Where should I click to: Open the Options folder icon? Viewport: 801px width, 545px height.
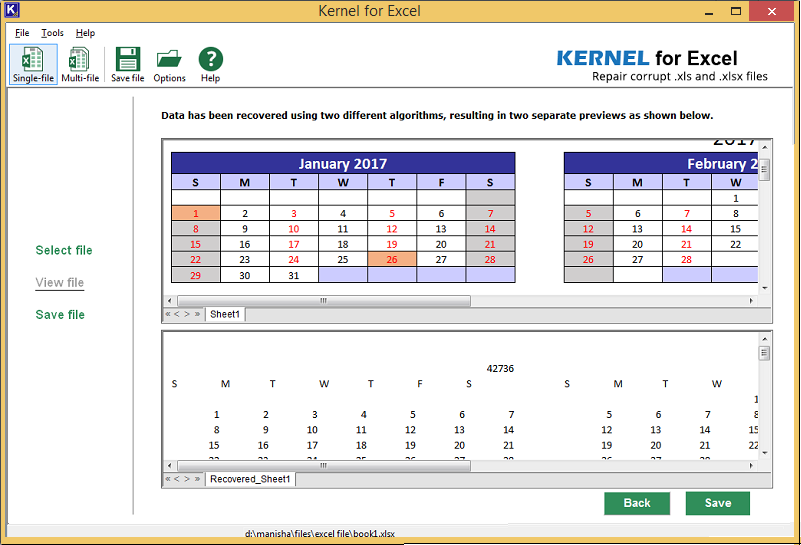(x=170, y=64)
